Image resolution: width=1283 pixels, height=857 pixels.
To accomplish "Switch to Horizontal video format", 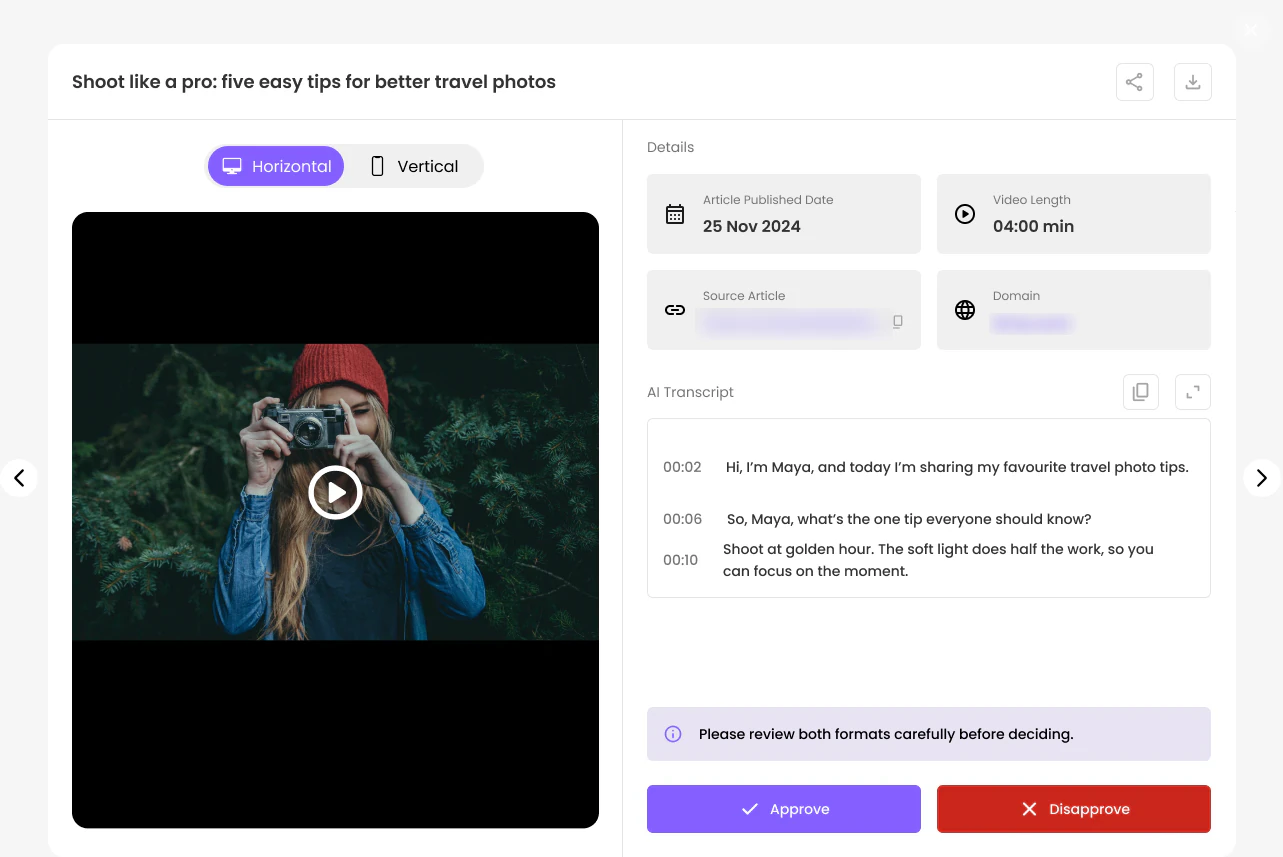I will click(x=276, y=166).
